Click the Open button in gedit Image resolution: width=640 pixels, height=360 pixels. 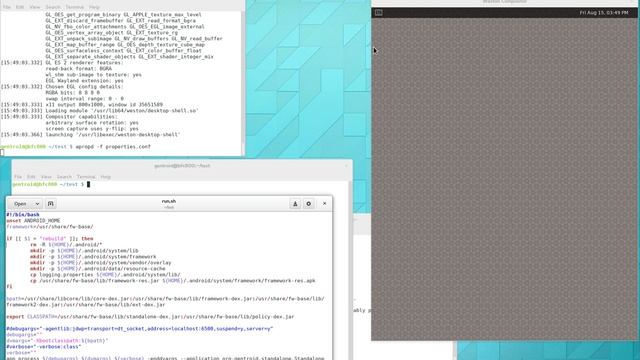[x=20, y=204]
